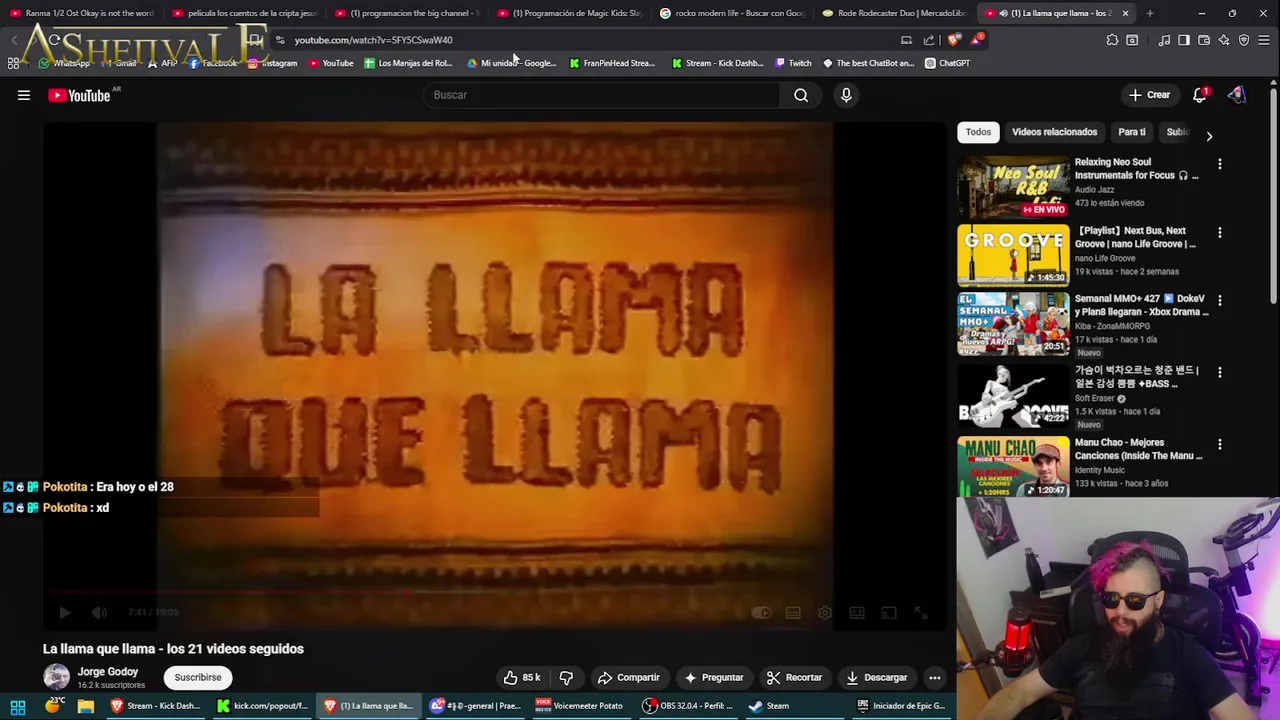The width and height of the screenshot is (1280, 720).
Task: Open options for Next Bus Groove playlist
Action: [1219, 232]
